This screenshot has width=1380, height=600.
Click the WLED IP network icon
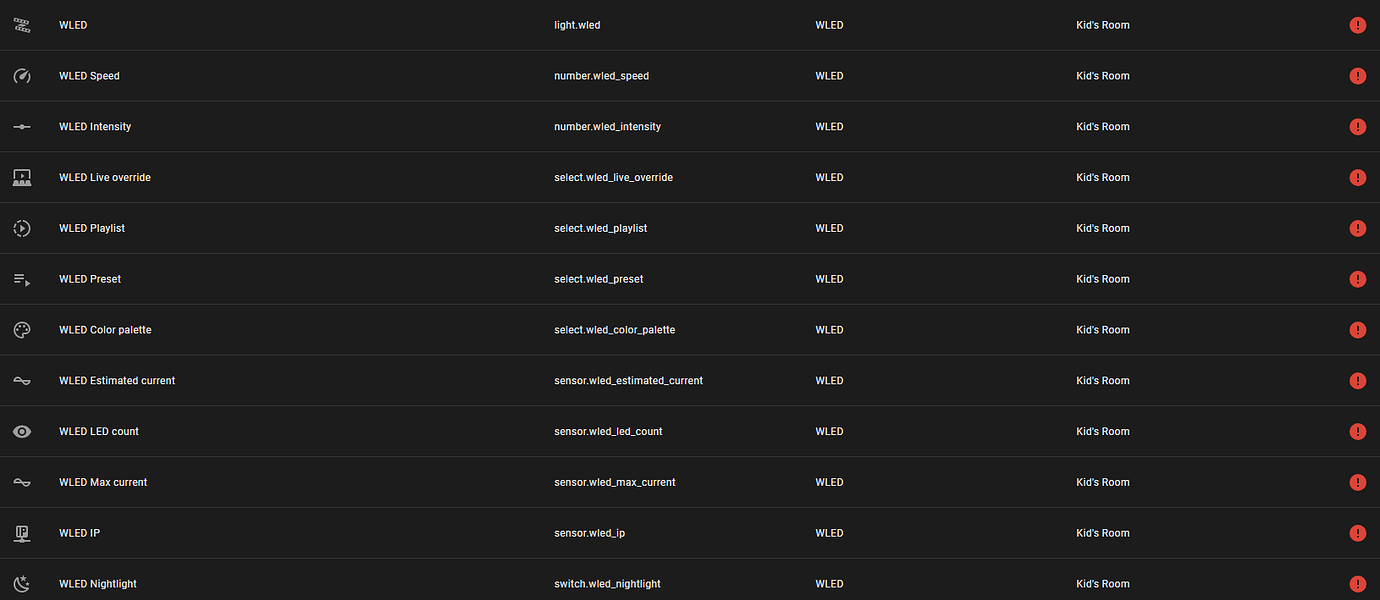(x=22, y=533)
